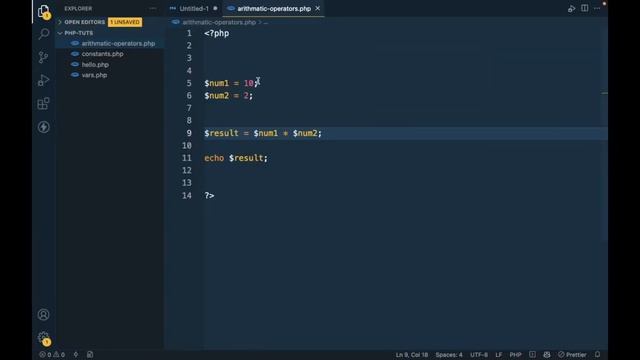Open constants.php in the file tree

[102, 54]
